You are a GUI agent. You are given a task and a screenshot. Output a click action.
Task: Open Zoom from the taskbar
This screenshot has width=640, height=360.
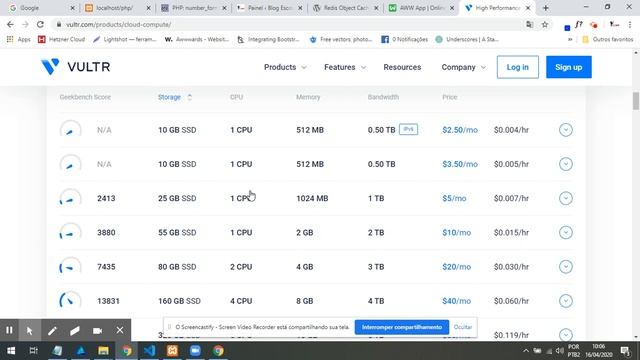pyautogui.click(x=195, y=351)
